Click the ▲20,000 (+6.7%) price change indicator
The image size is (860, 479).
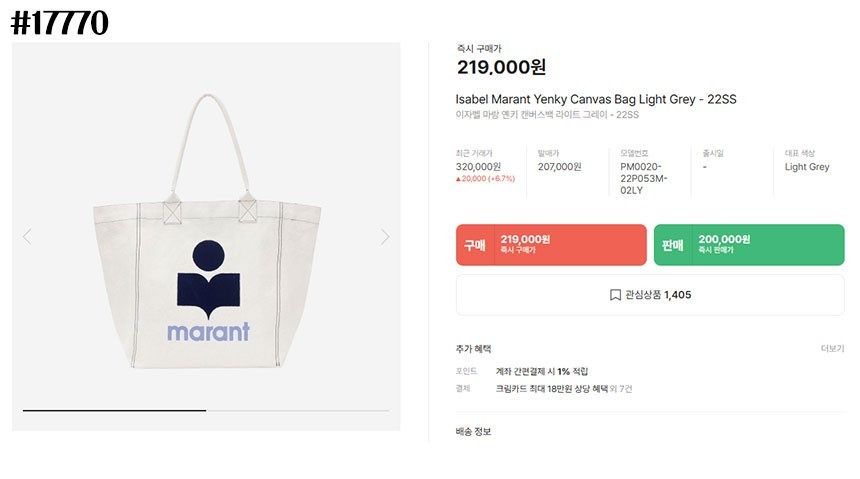[x=485, y=179]
